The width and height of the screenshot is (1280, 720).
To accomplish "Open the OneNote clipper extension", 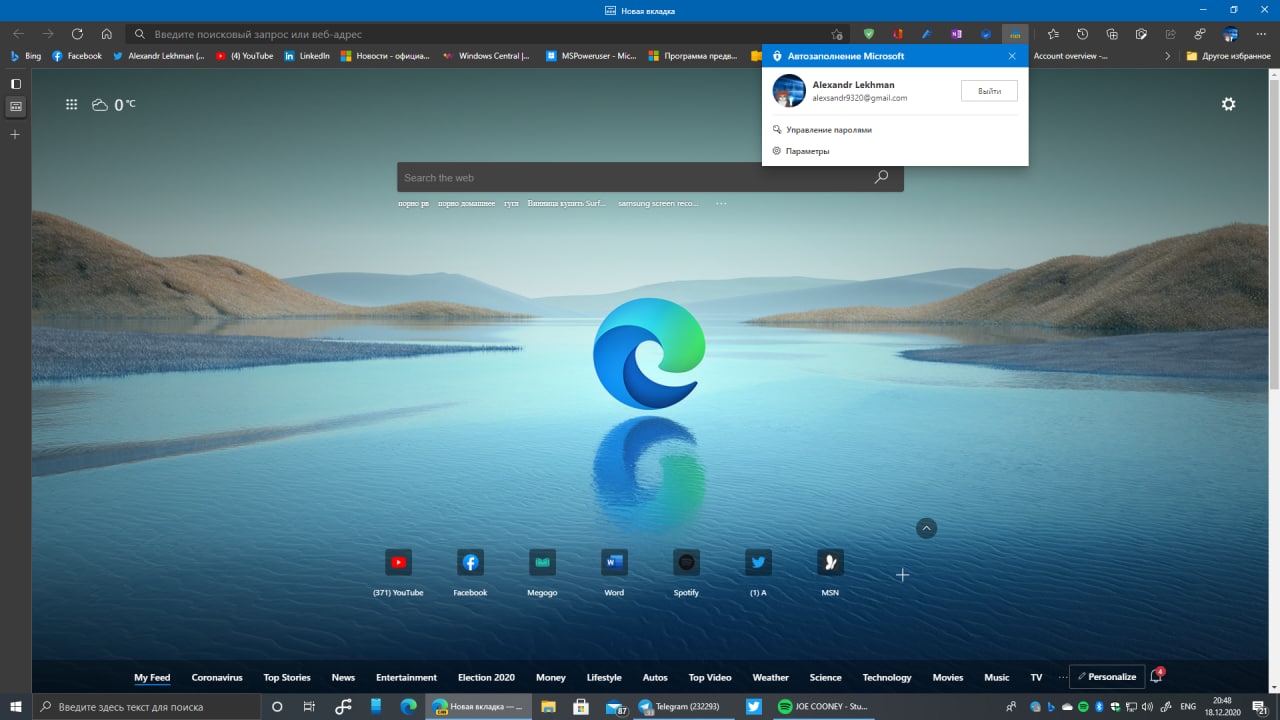I will tap(956, 34).
